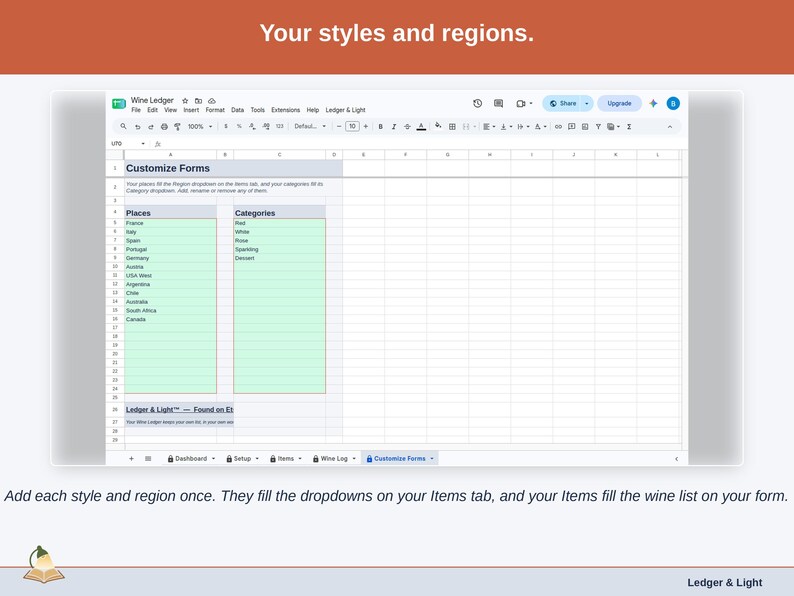Create a filter

click(x=598, y=127)
